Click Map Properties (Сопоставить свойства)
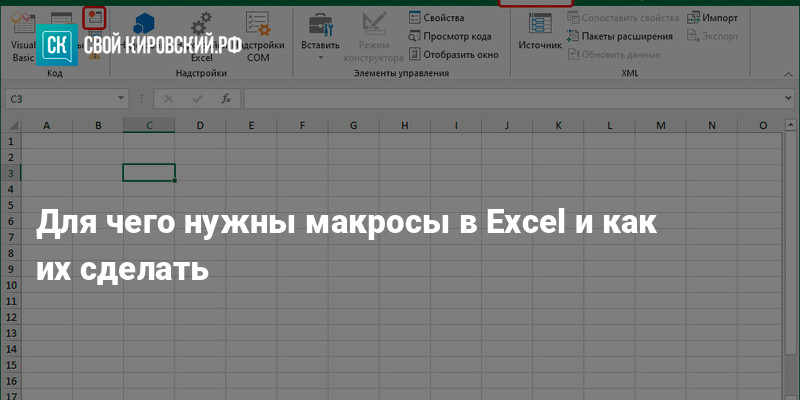Viewport: 800px width, 400px height. [623, 18]
